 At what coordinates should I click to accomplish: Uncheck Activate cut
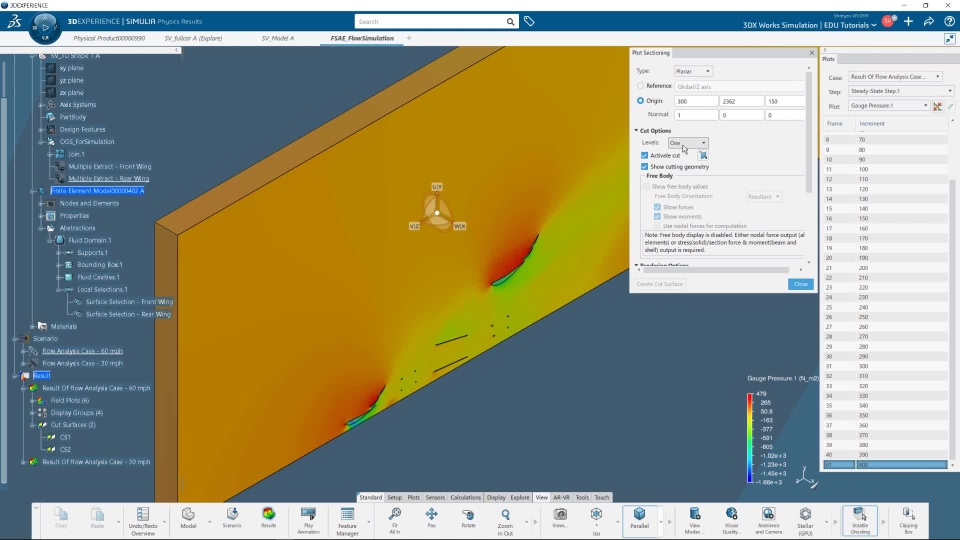[644, 156]
